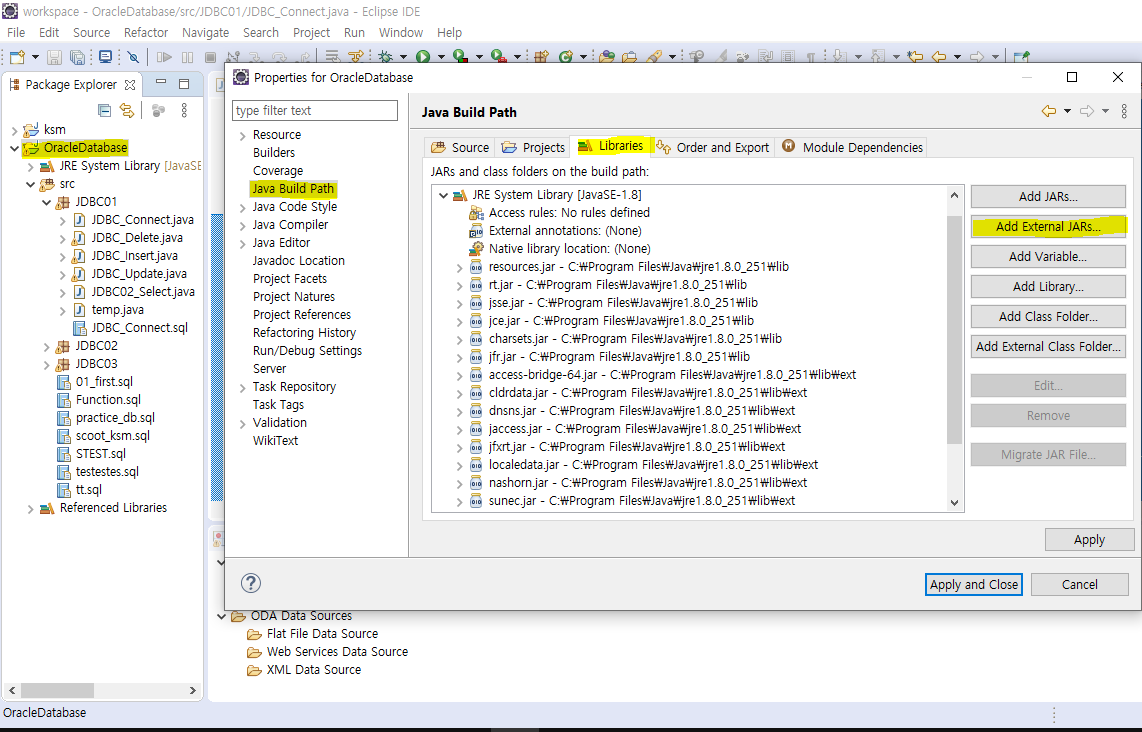The width and height of the screenshot is (1142, 732).
Task: Click the Open Console toolbar icon
Action: (x=106, y=57)
